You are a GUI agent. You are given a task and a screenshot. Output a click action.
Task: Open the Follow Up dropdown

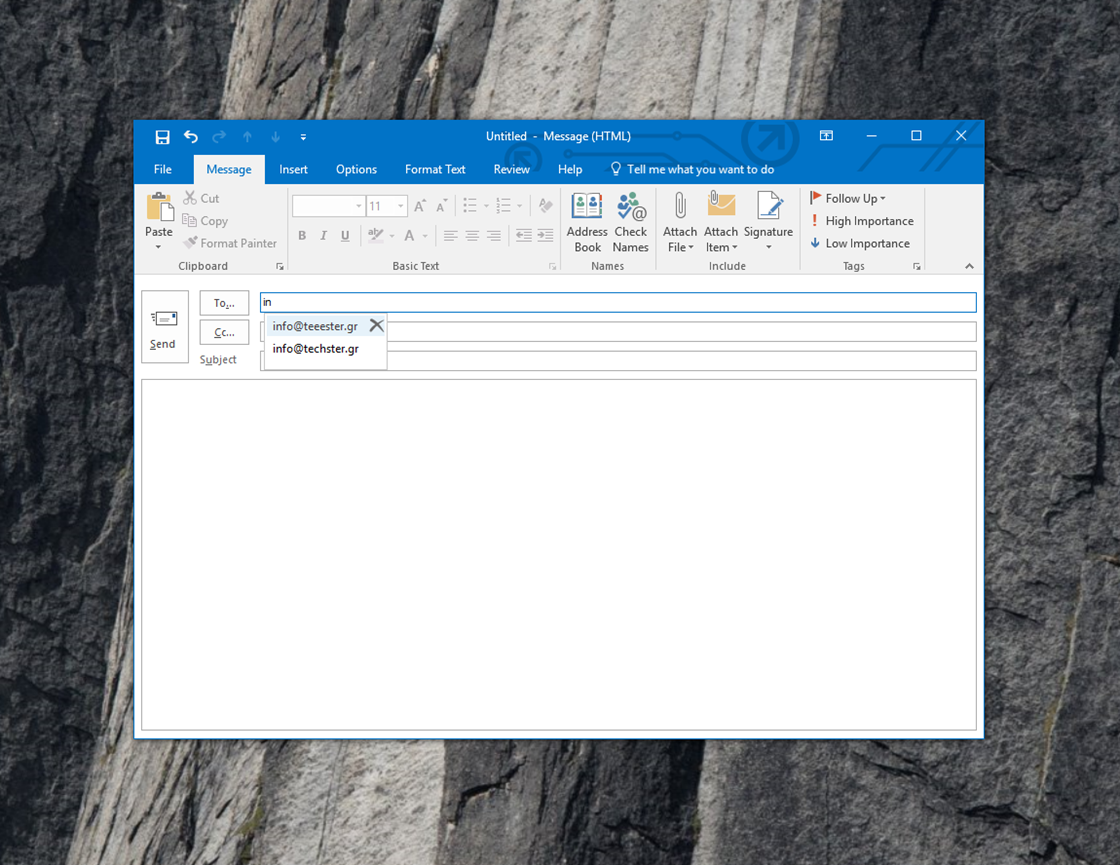pyautogui.click(x=847, y=198)
